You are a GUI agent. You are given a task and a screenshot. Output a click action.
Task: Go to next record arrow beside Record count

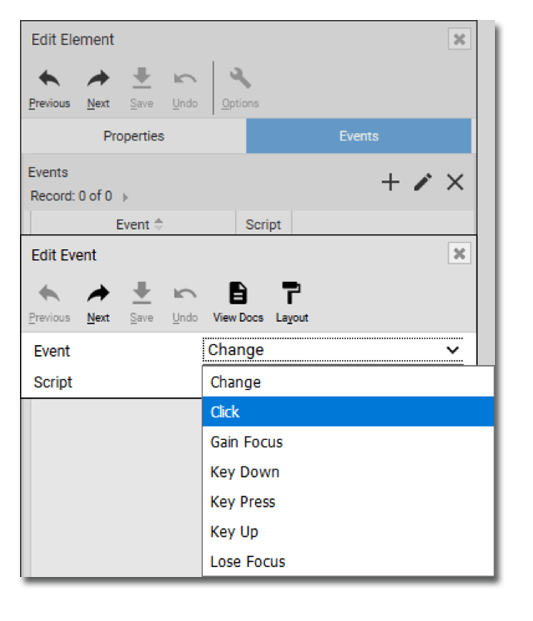[125, 197]
